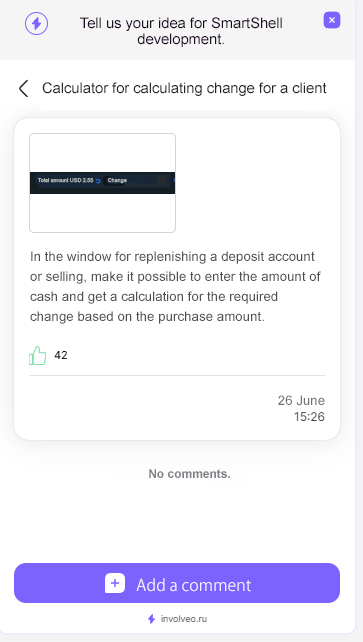The image size is (363, 642).
Task: Click the plus icon in Add a comment
Action: click(115, 583)
